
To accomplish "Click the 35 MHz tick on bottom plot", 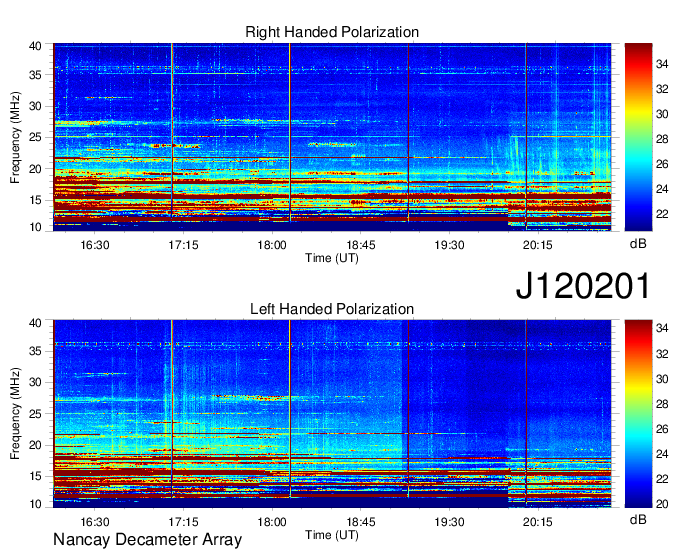I will 36,351.
